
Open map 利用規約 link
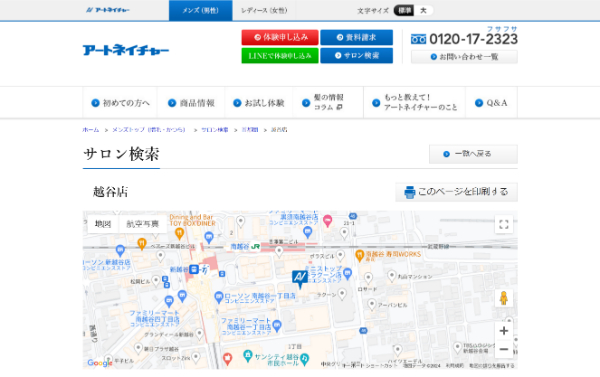(455, 366)
